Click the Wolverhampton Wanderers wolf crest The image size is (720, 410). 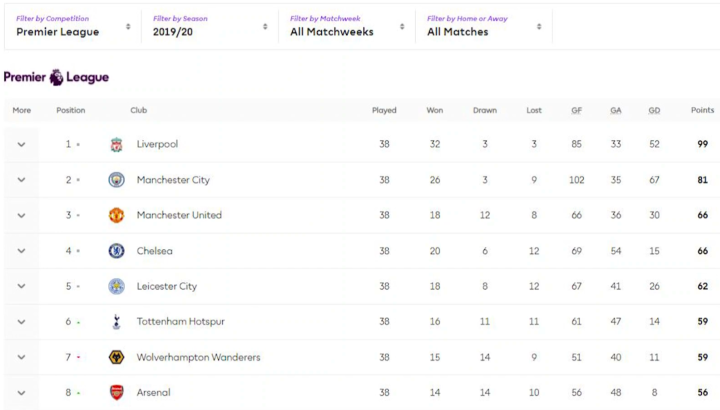(117, 357)
